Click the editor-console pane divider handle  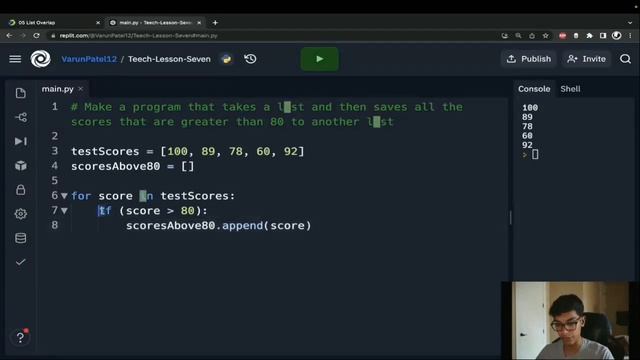510,218
